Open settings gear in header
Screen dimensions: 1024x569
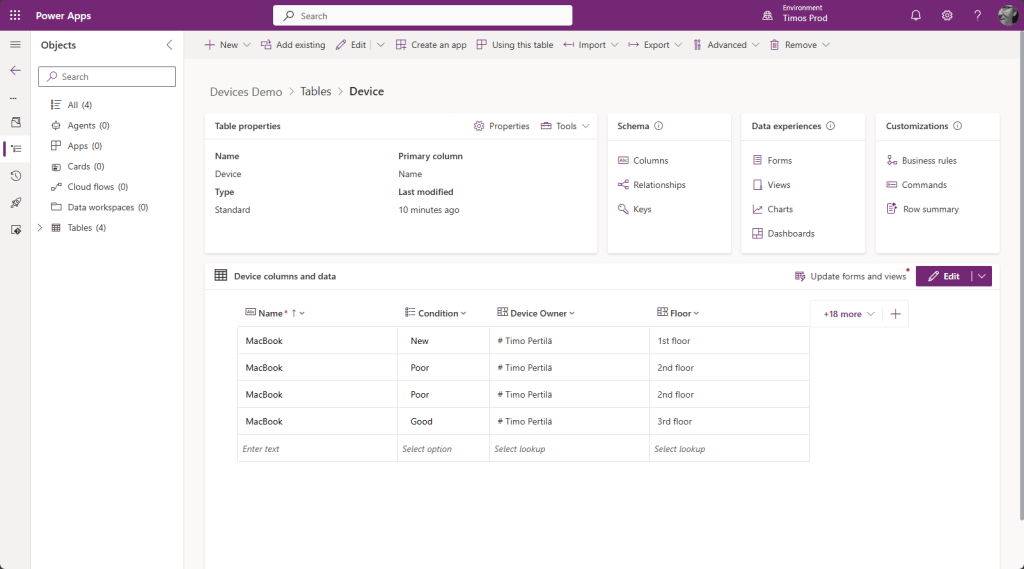[x=947, y=15]
